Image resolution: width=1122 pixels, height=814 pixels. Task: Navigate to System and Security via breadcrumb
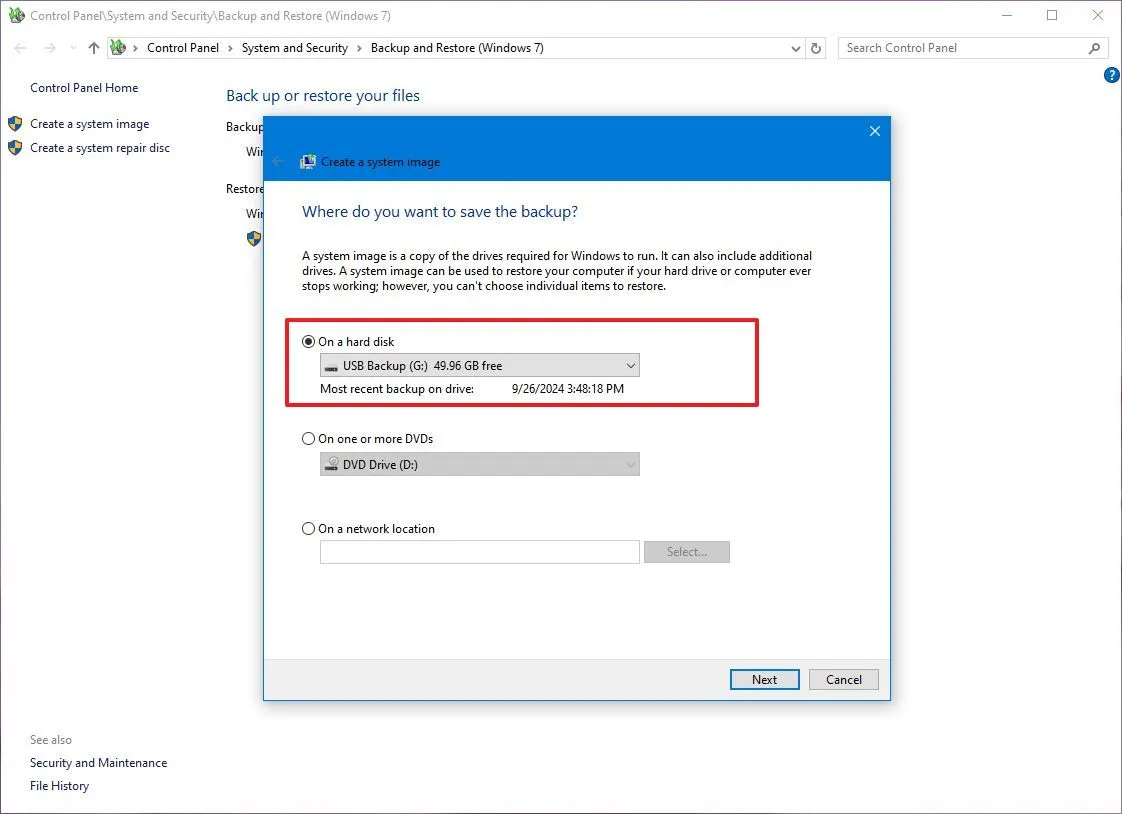click(294, 47)
